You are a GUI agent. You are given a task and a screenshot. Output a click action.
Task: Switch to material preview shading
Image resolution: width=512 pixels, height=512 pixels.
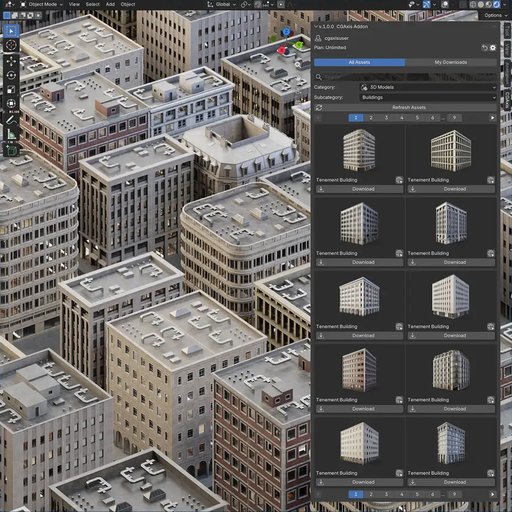[489, 4]
